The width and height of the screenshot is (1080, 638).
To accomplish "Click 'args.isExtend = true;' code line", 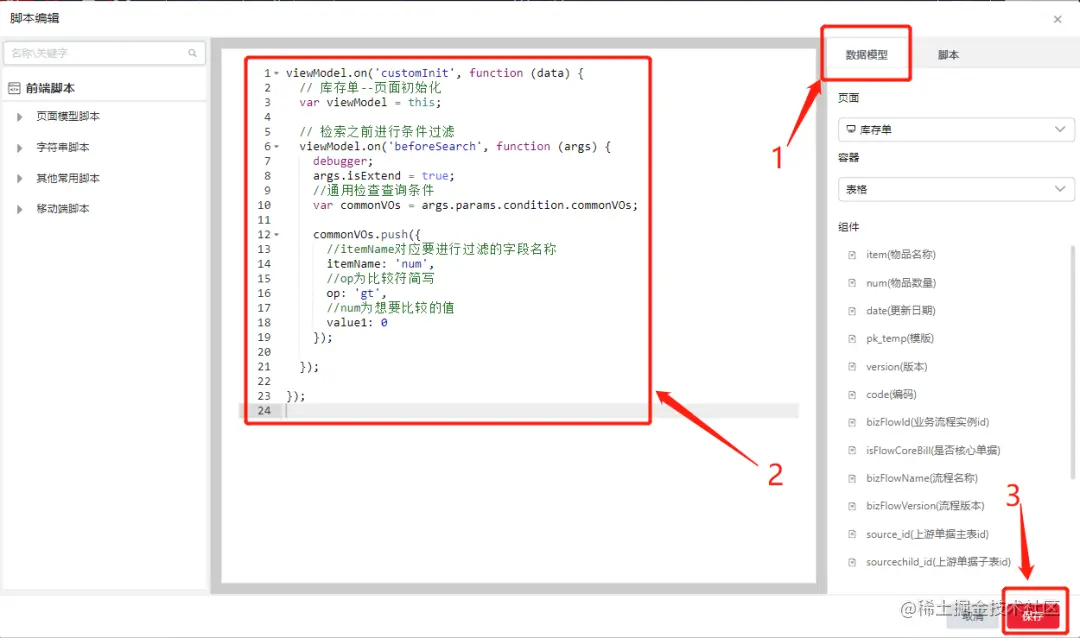I will click(384, 176).
